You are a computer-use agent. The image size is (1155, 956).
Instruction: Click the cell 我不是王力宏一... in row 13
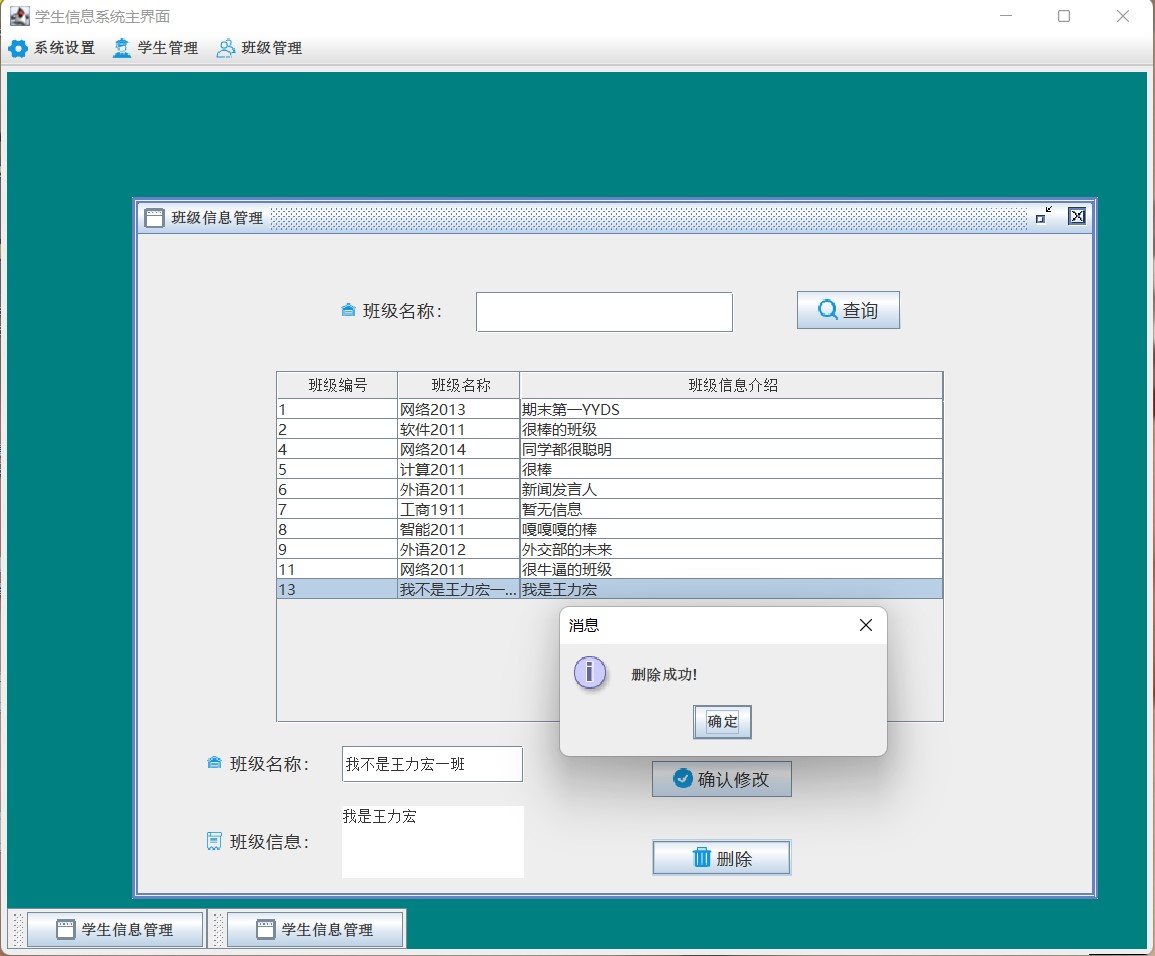point(459,589)
